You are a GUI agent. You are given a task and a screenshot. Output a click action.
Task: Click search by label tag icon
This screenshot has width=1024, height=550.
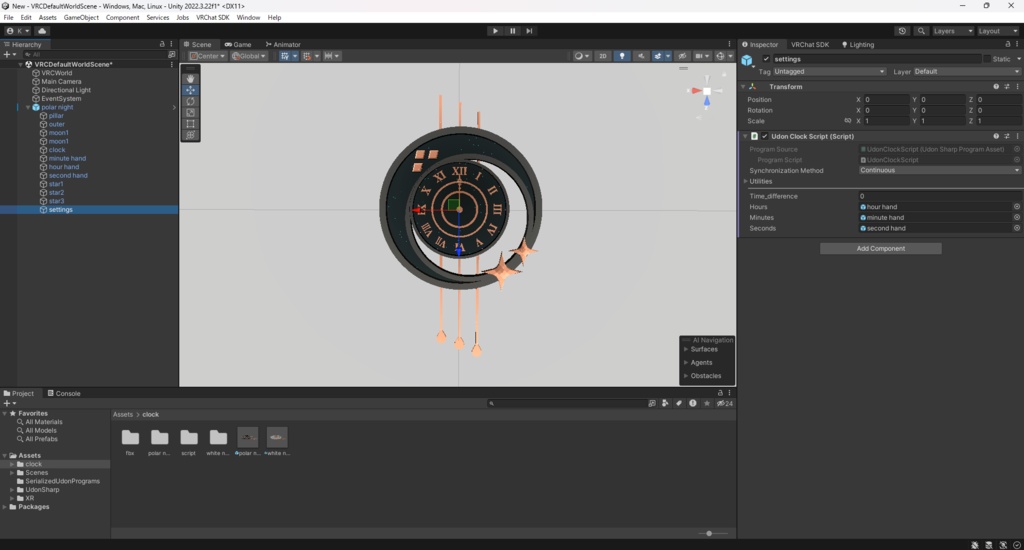679,404
